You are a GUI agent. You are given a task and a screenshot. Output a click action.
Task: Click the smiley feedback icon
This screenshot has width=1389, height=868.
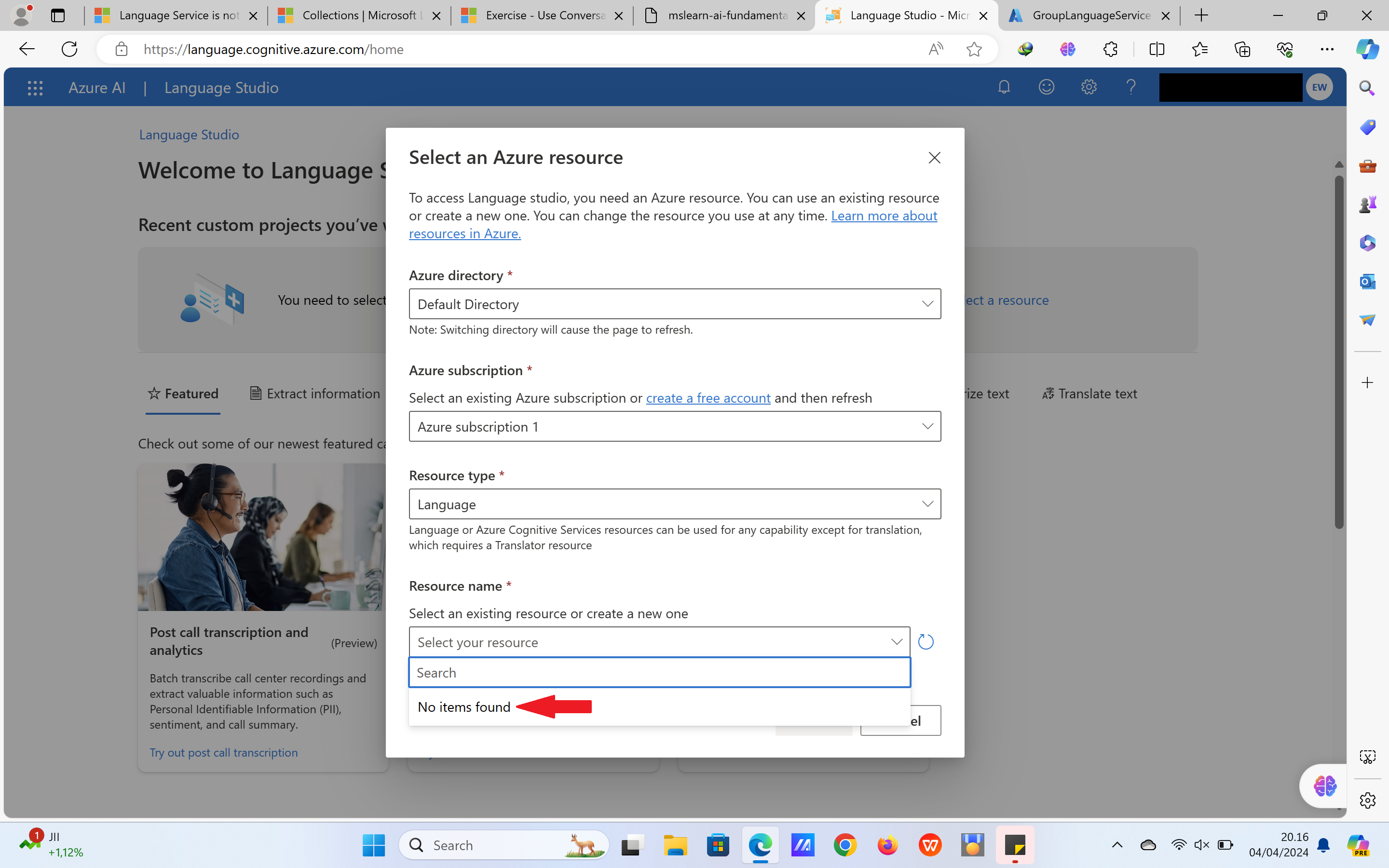click(x=1047, y=87)
